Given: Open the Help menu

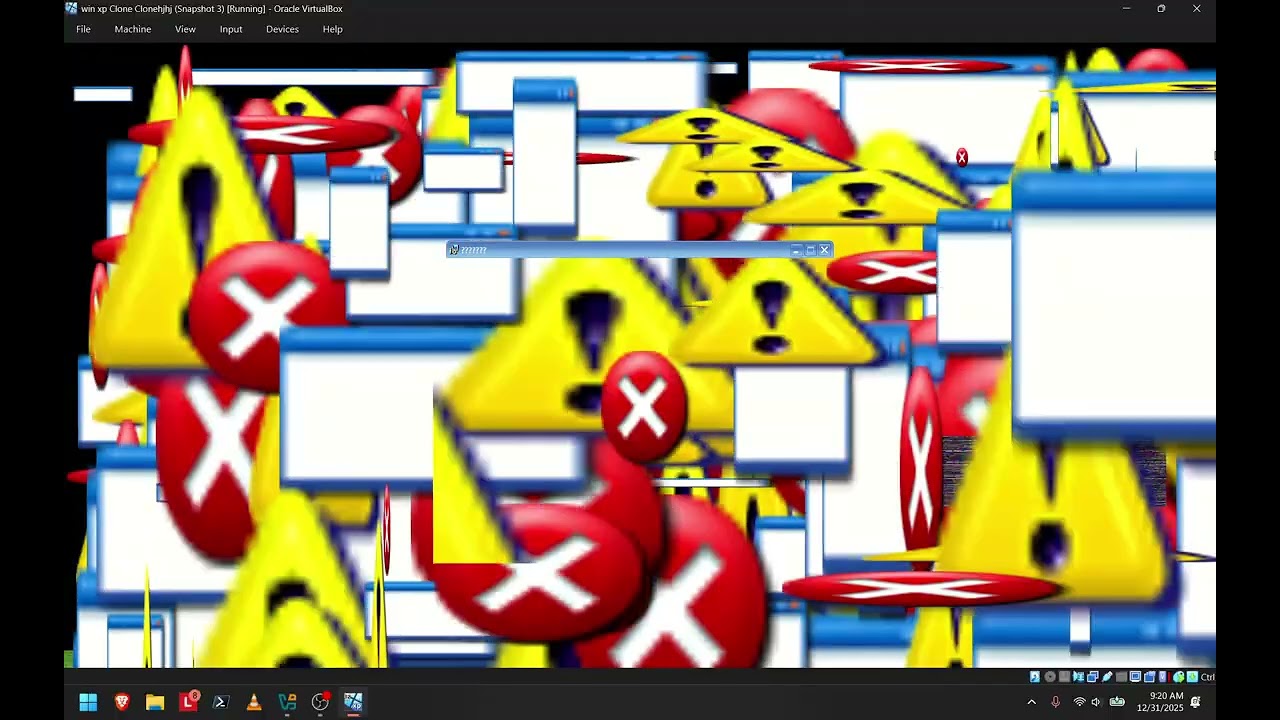Looking at the screenshot, I should (332, 29).
